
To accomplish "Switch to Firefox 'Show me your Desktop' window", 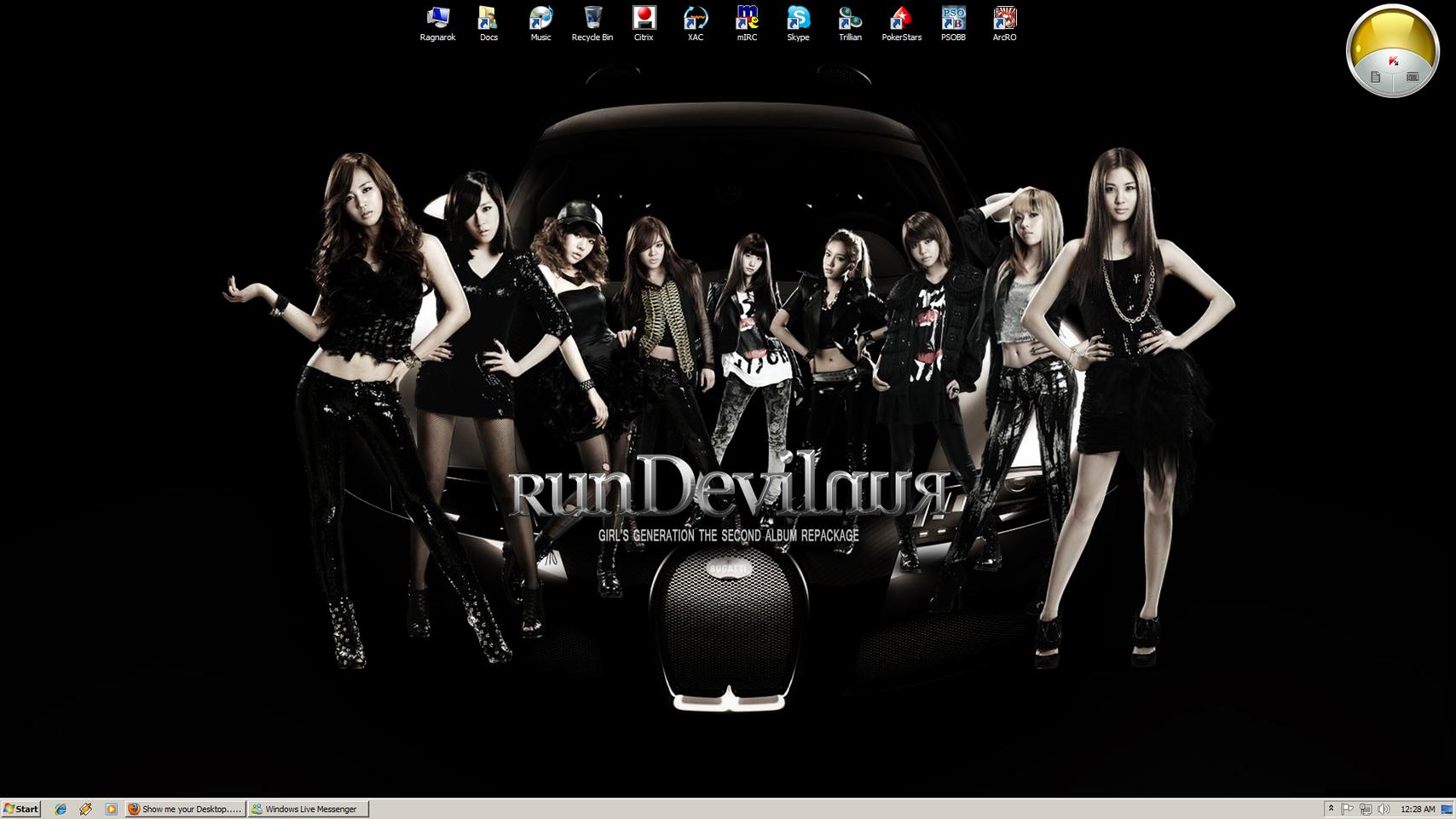I will [x=185, y=809].
